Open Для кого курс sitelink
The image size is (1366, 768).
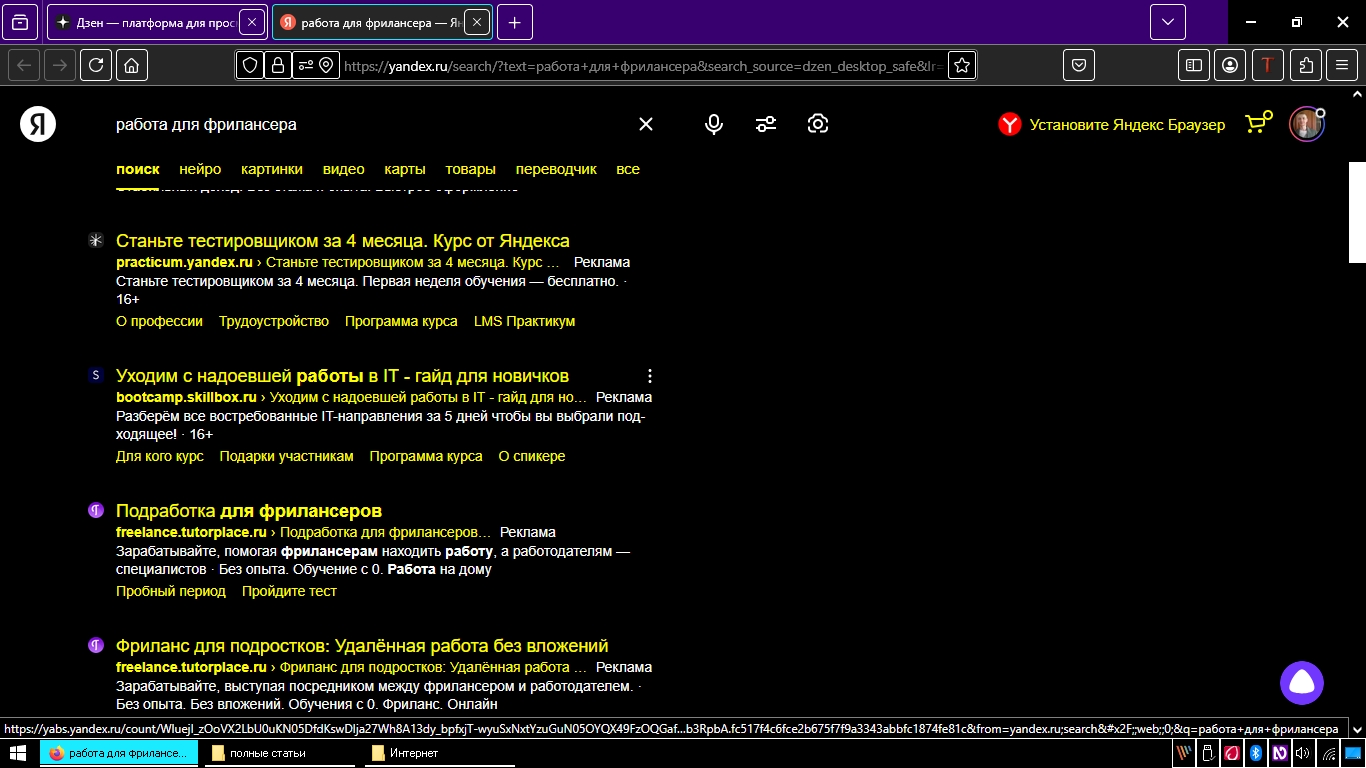(160, 456)
